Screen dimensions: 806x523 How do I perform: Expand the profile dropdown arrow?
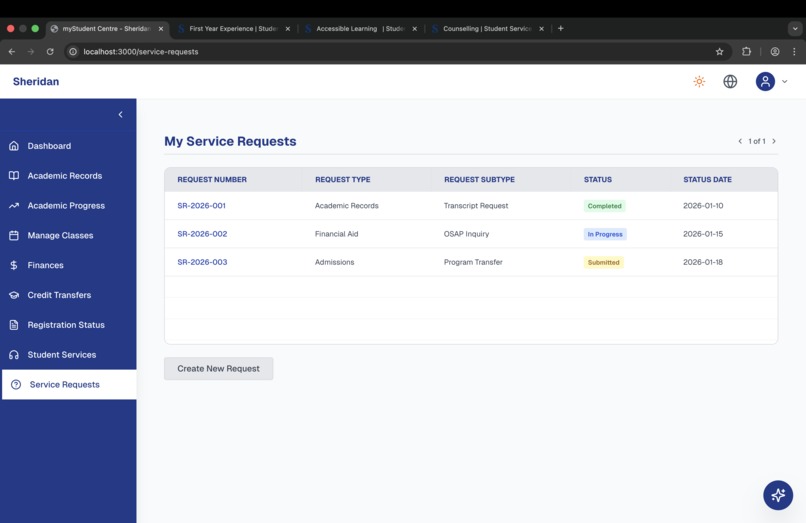click(x=784, y=81)
